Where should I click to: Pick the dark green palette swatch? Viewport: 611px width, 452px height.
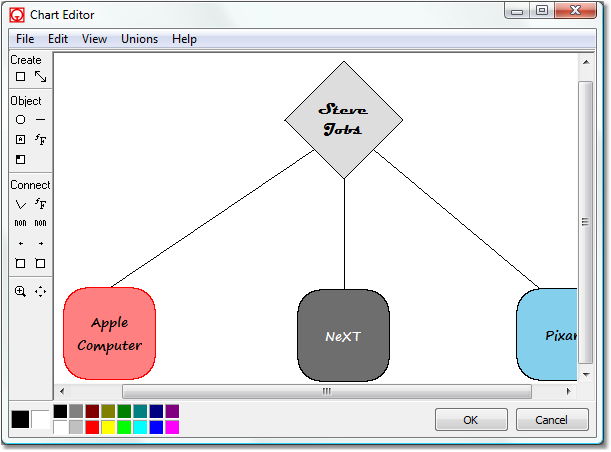[x=124, y=411]
